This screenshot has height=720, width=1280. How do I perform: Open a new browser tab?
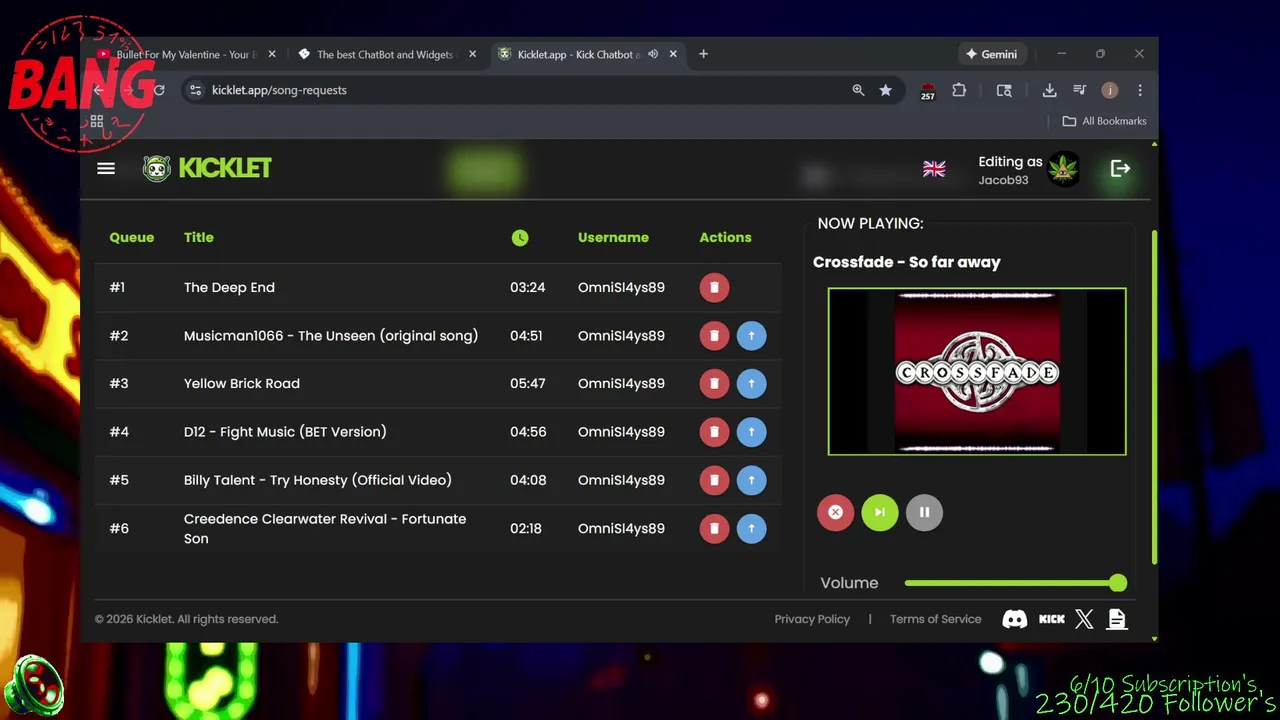pyautogui.click(x=703, y=54)
